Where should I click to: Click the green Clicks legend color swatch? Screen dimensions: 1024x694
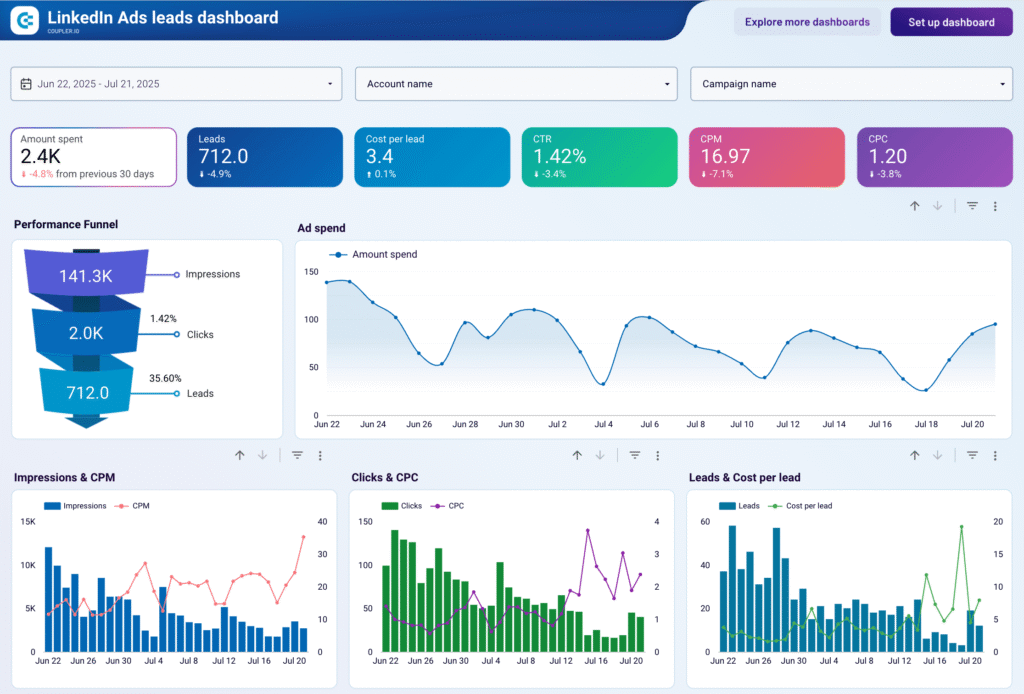pyautogui.click(x=390, y=506)
